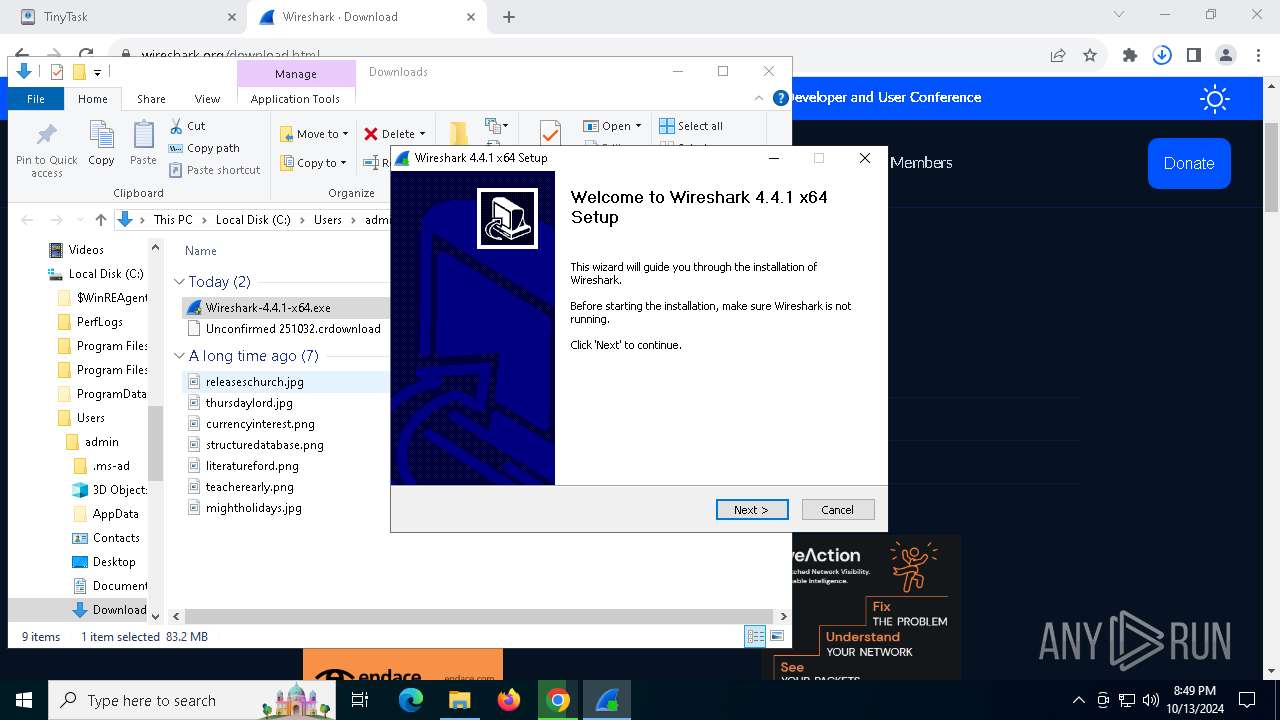This screenshot has height=720, width=1280.
Task: Click This PC in the address bar
Action: (x=173, y=220)
